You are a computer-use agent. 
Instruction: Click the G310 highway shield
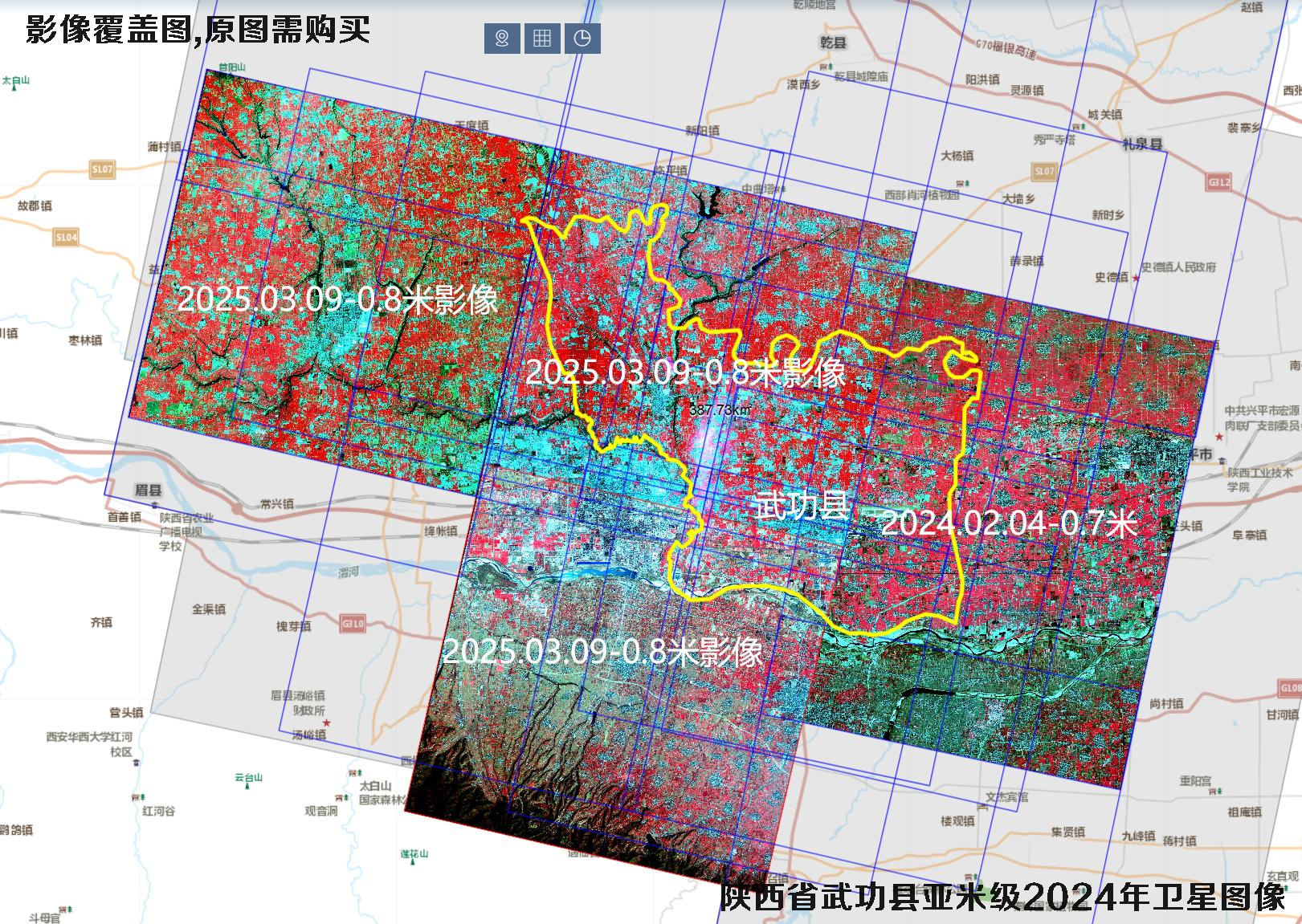(352, 623)
